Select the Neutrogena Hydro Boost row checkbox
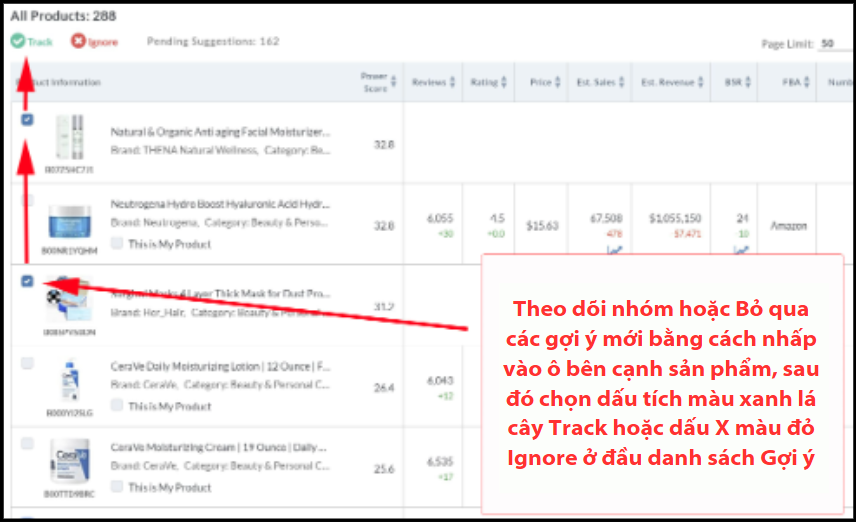856x522 pixels. (27, 201)
